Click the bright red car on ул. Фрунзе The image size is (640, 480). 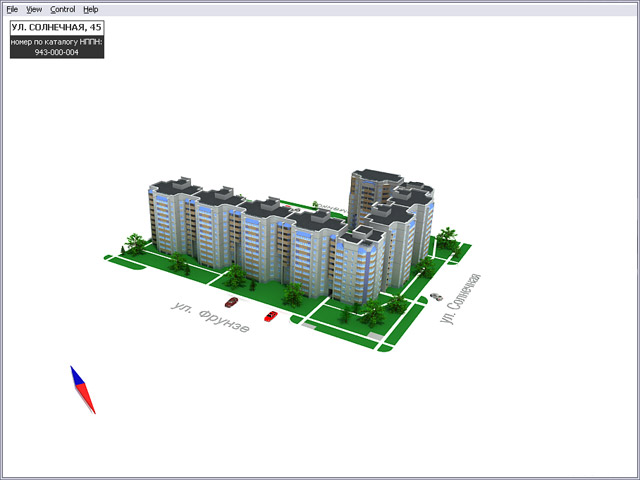270,316
